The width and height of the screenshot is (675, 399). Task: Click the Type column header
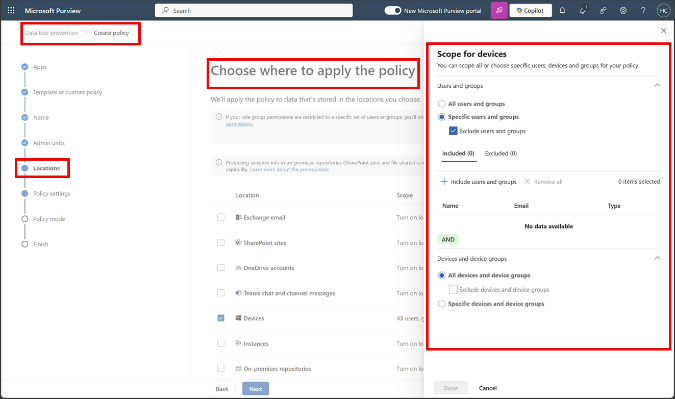[614, 206]
